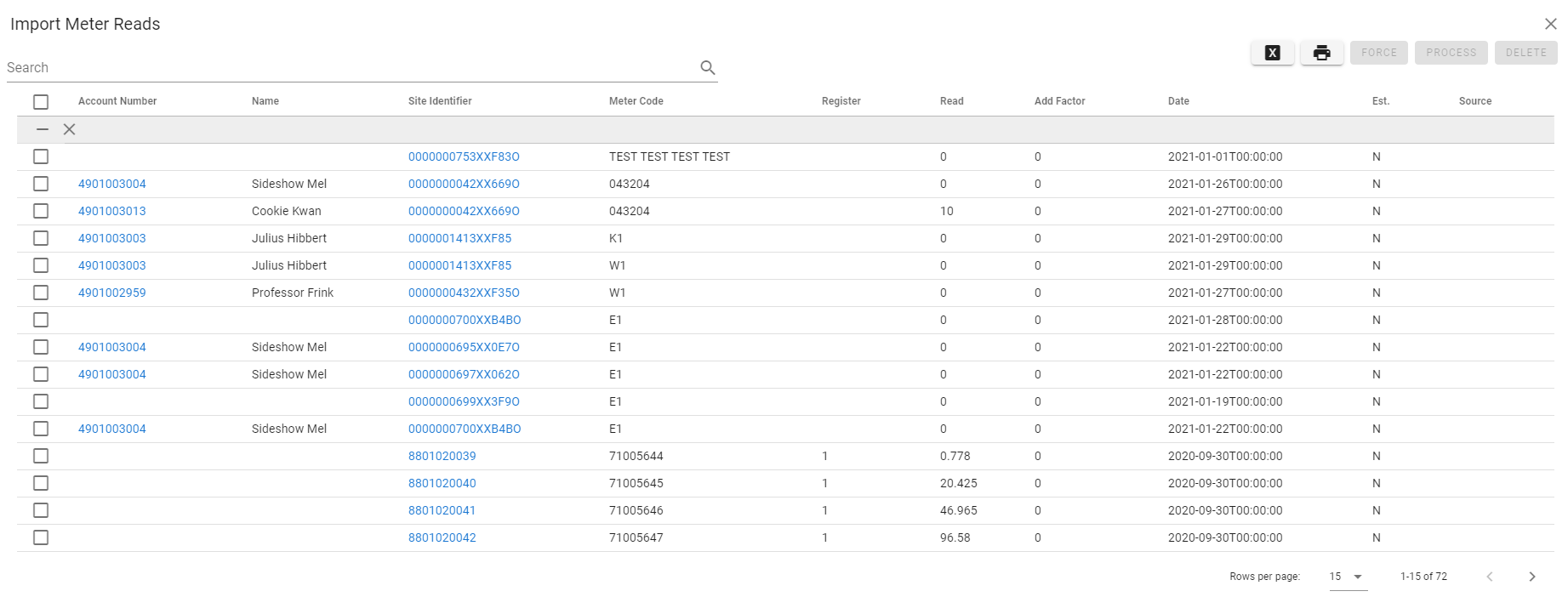Sort by Date column header

(x=1178, y=101)
